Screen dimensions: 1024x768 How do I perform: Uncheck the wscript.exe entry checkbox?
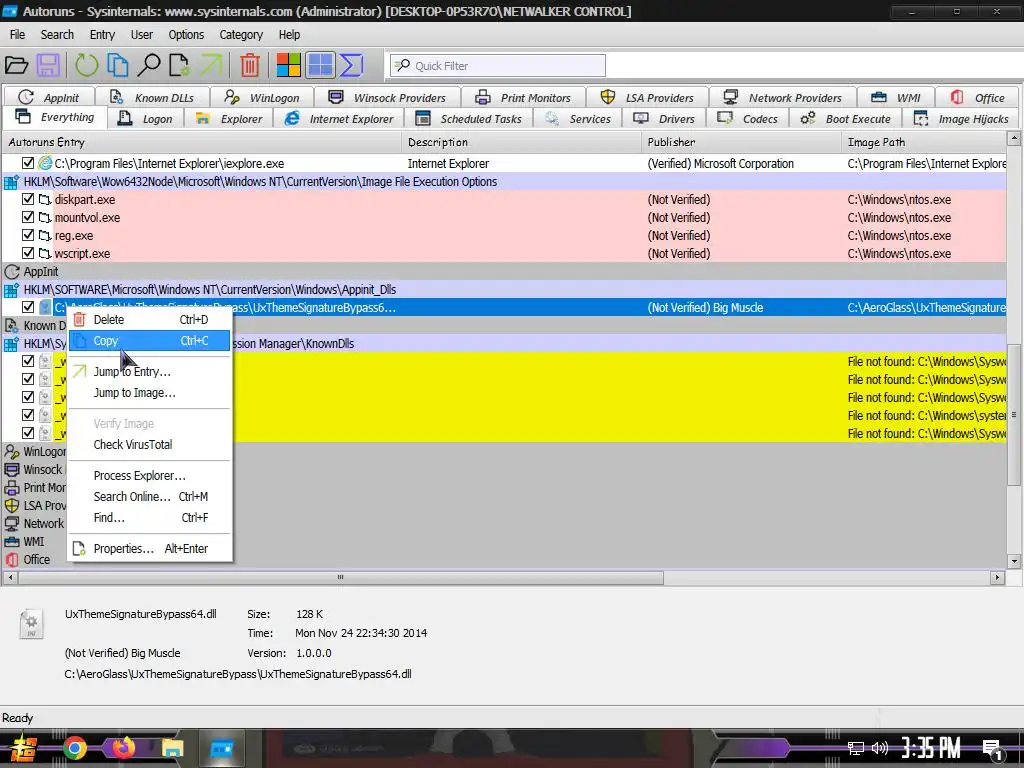point(28,253)
